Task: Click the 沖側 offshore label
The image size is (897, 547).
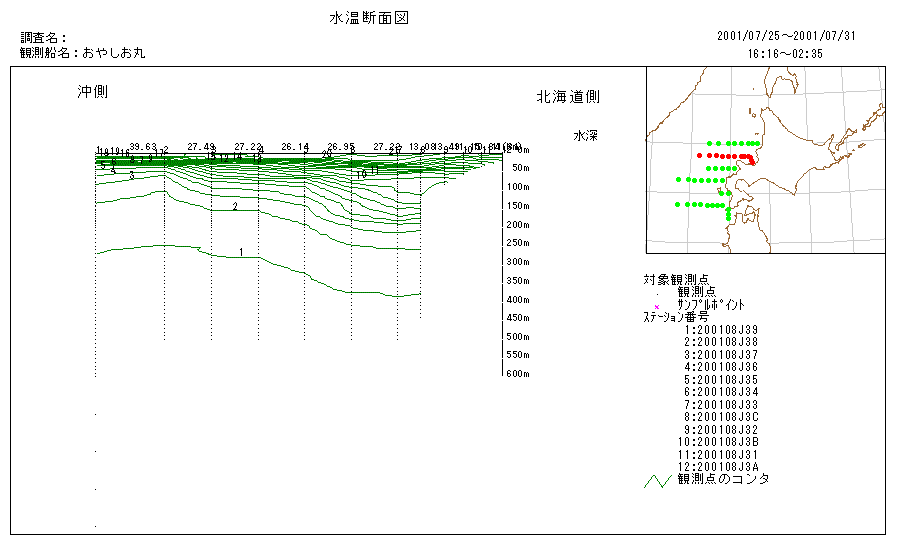Action: click(x=93, y=92)
